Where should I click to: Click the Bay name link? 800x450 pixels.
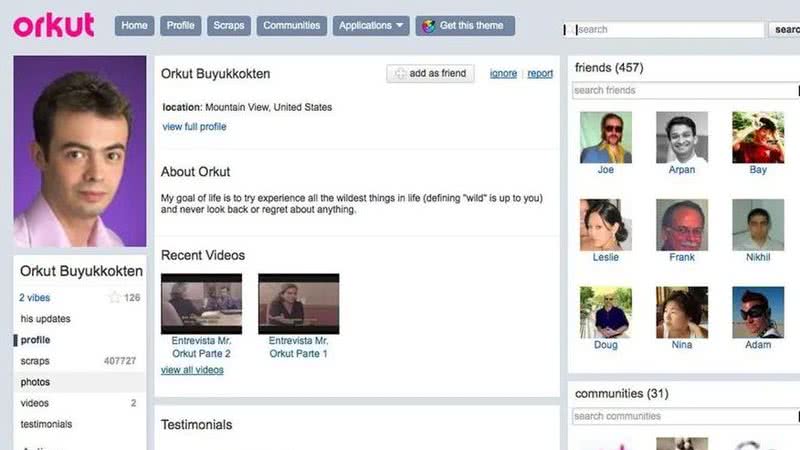pos(758,170)
